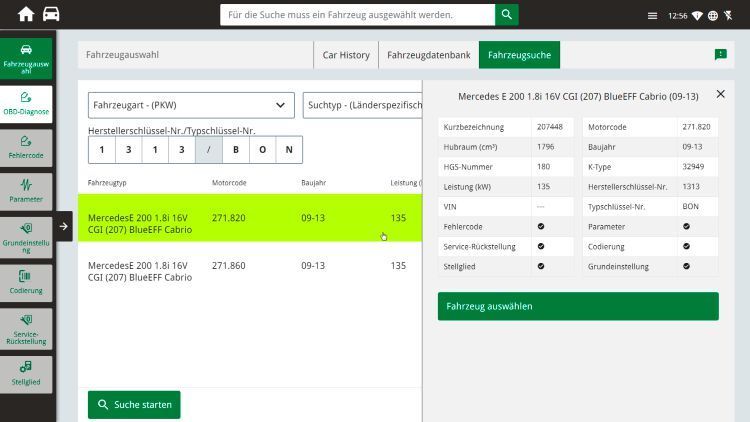The height and width of the screenshot is (422, 750).
Task: Click the Codierung checkmark in details
Action: tap(686, 246)
